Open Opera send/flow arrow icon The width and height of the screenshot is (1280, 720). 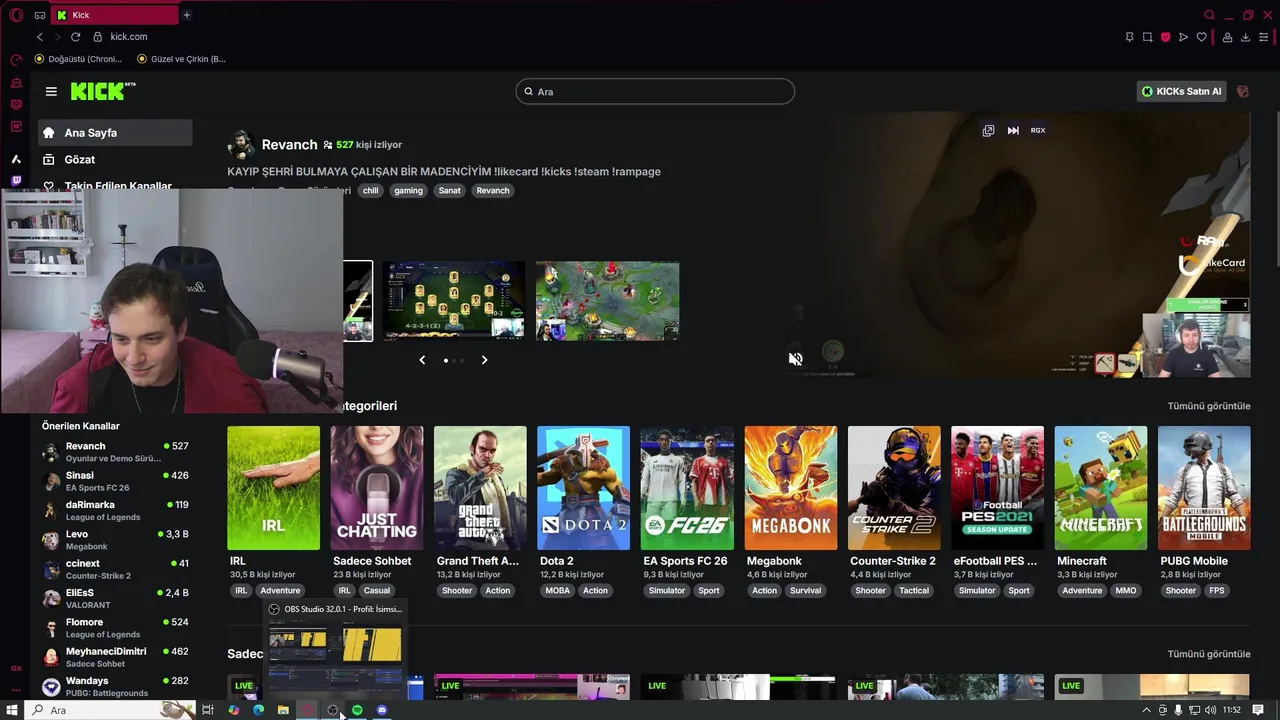[1183, 37]
